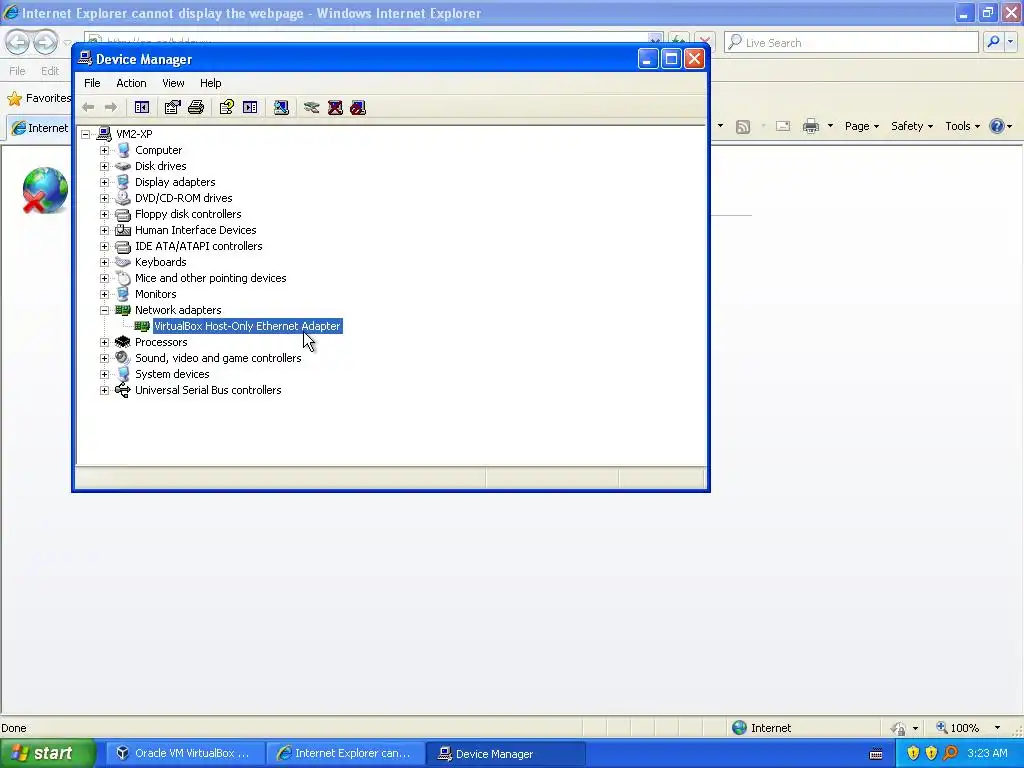
Task: Click the Internet Explorer Help question mark icon
Action: (x=997, y=126)
